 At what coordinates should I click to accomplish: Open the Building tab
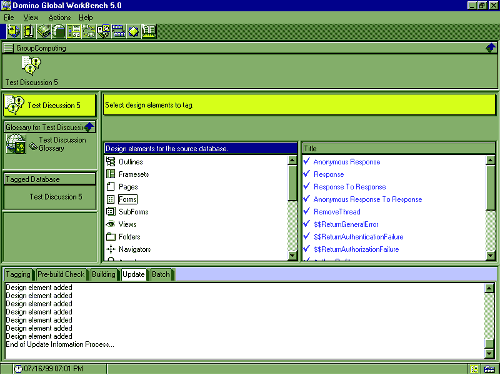click(x=104, y=274)
